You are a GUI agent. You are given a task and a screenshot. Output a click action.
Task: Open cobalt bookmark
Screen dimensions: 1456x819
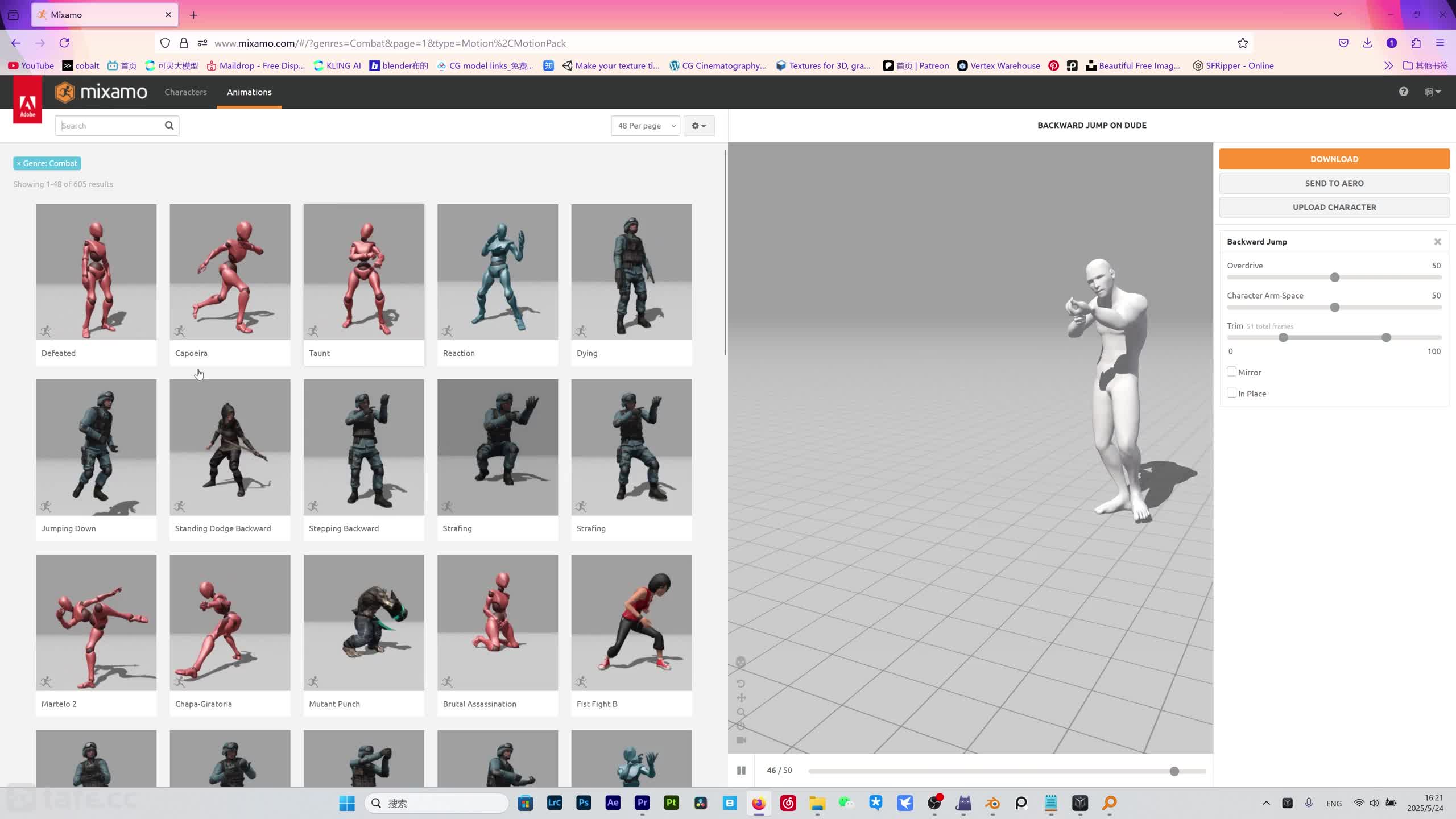click(x=81, y=65)
